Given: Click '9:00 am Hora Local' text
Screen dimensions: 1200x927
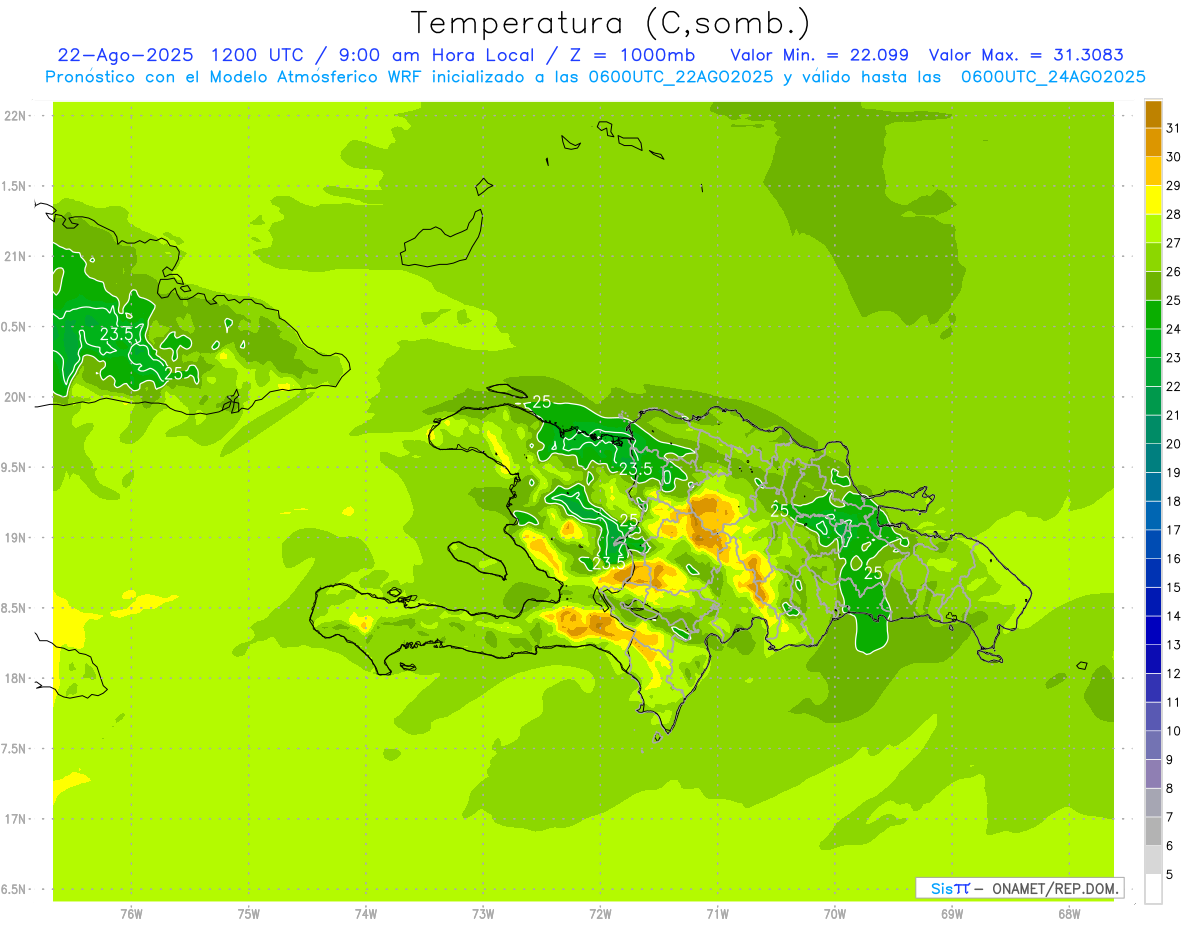Looking at the screenshot, I should pyautogui.click(x=435, y=55).
